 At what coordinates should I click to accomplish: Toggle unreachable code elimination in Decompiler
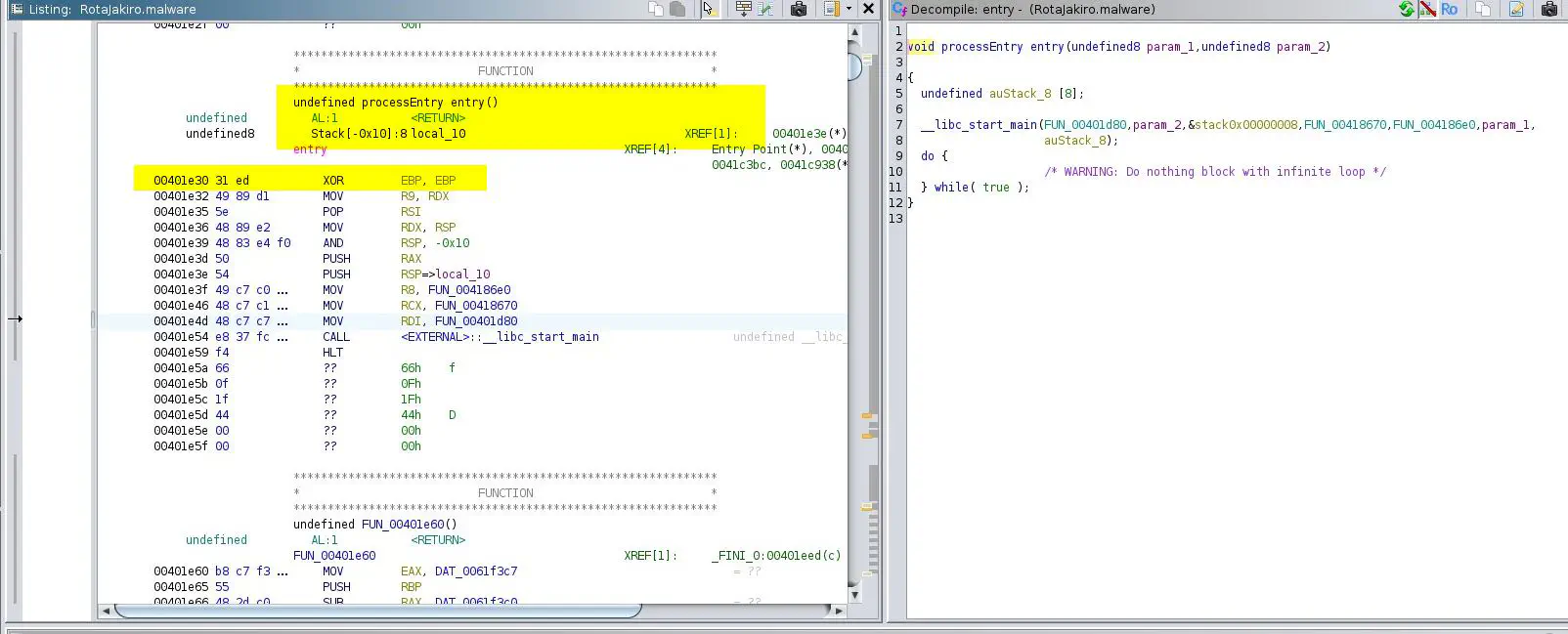1427,9
